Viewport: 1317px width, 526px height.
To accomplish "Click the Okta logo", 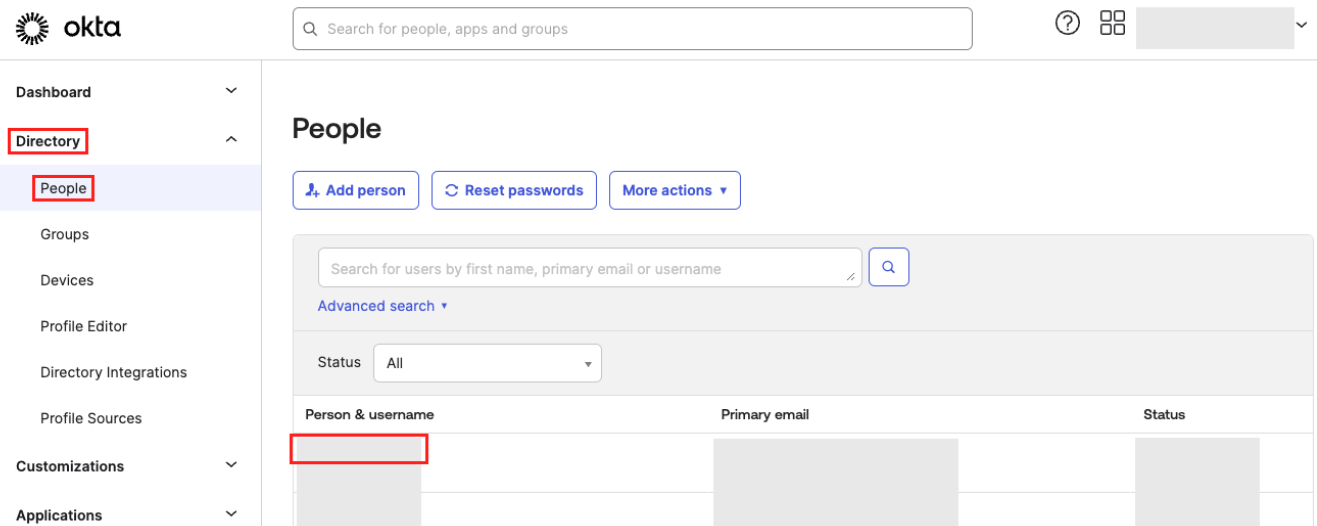I will [68, 29].
